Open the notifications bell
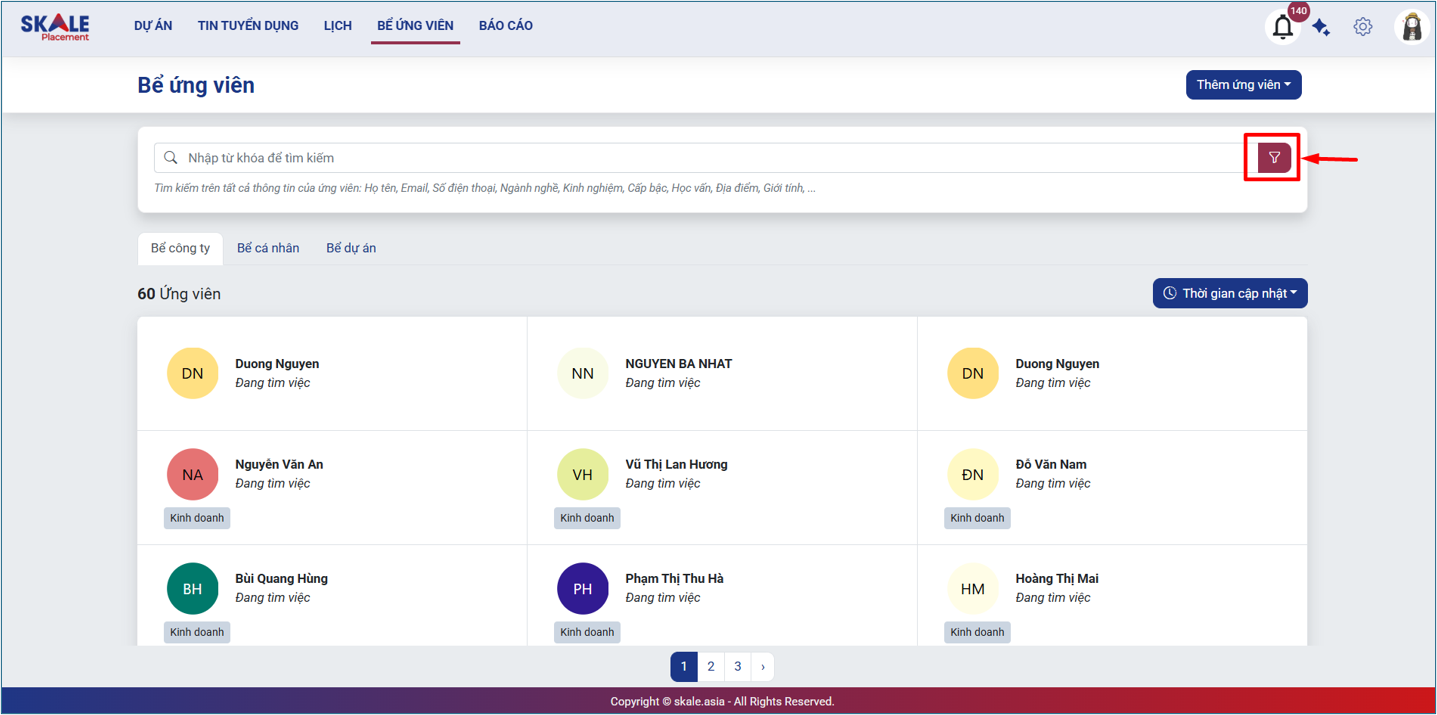This screenshot has width=1437, height=715. pyautogui.click(x=1283, y=28)
